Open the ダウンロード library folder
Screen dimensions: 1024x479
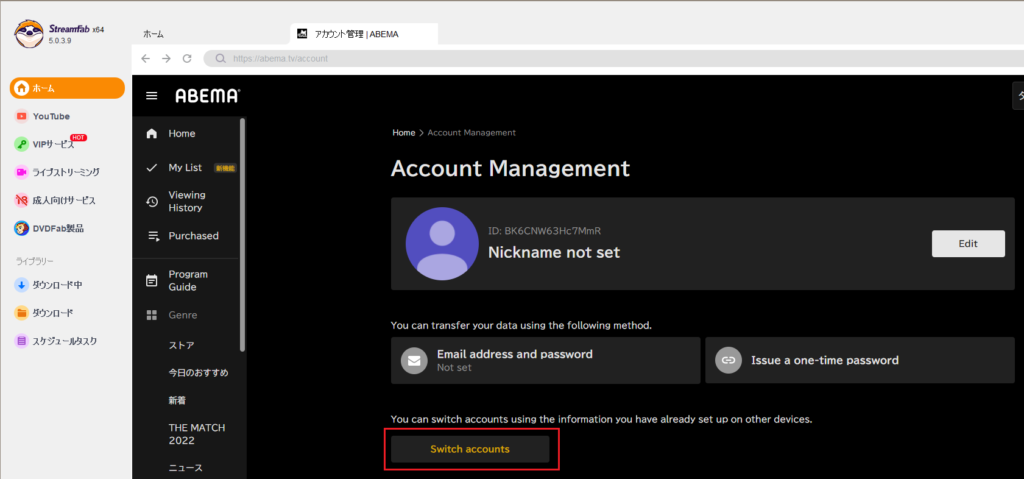[x=53, y=313]
